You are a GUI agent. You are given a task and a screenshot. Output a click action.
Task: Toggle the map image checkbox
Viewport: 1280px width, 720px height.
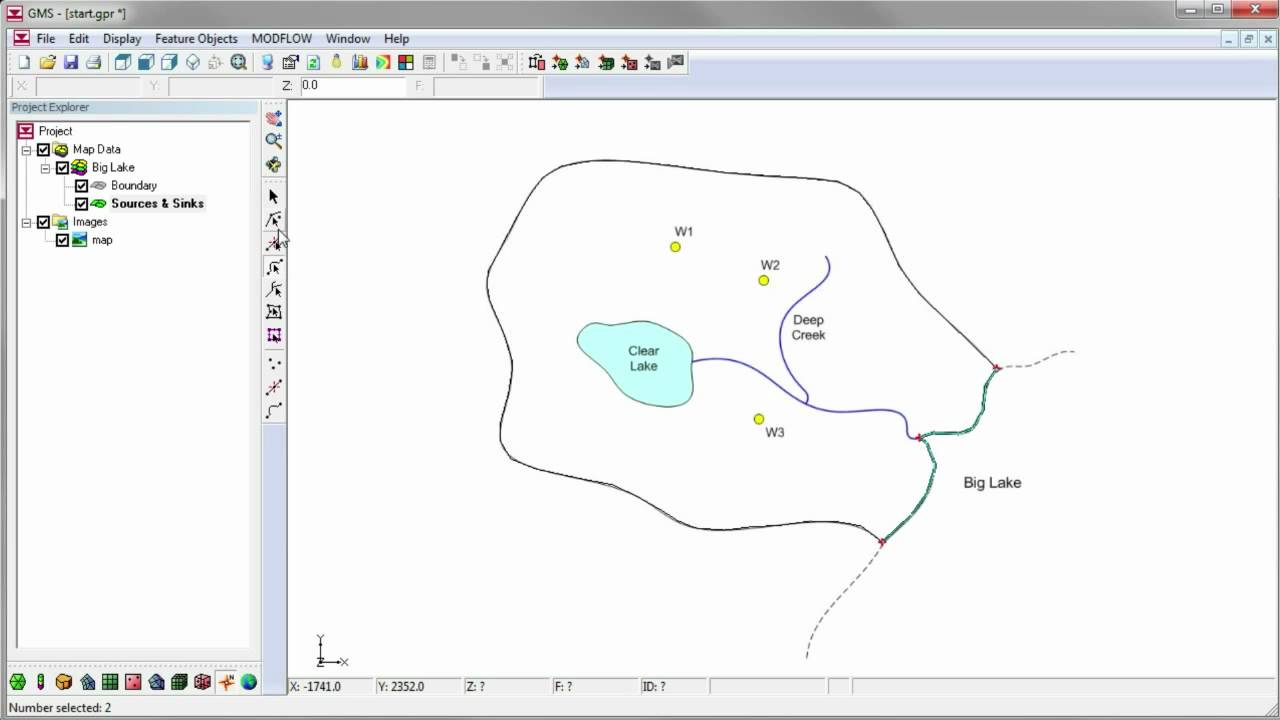(62, 240)
